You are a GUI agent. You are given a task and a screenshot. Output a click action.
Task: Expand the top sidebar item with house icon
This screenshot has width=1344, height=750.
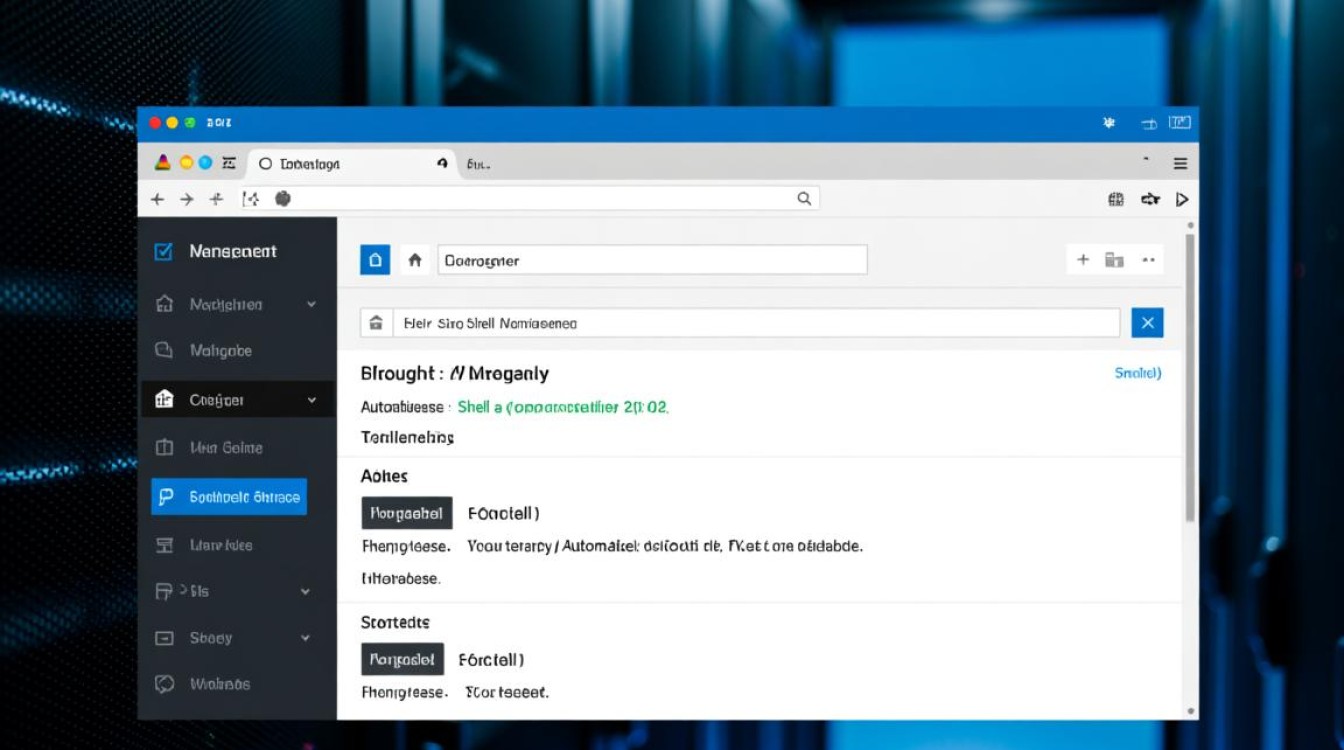click(312, 304)
